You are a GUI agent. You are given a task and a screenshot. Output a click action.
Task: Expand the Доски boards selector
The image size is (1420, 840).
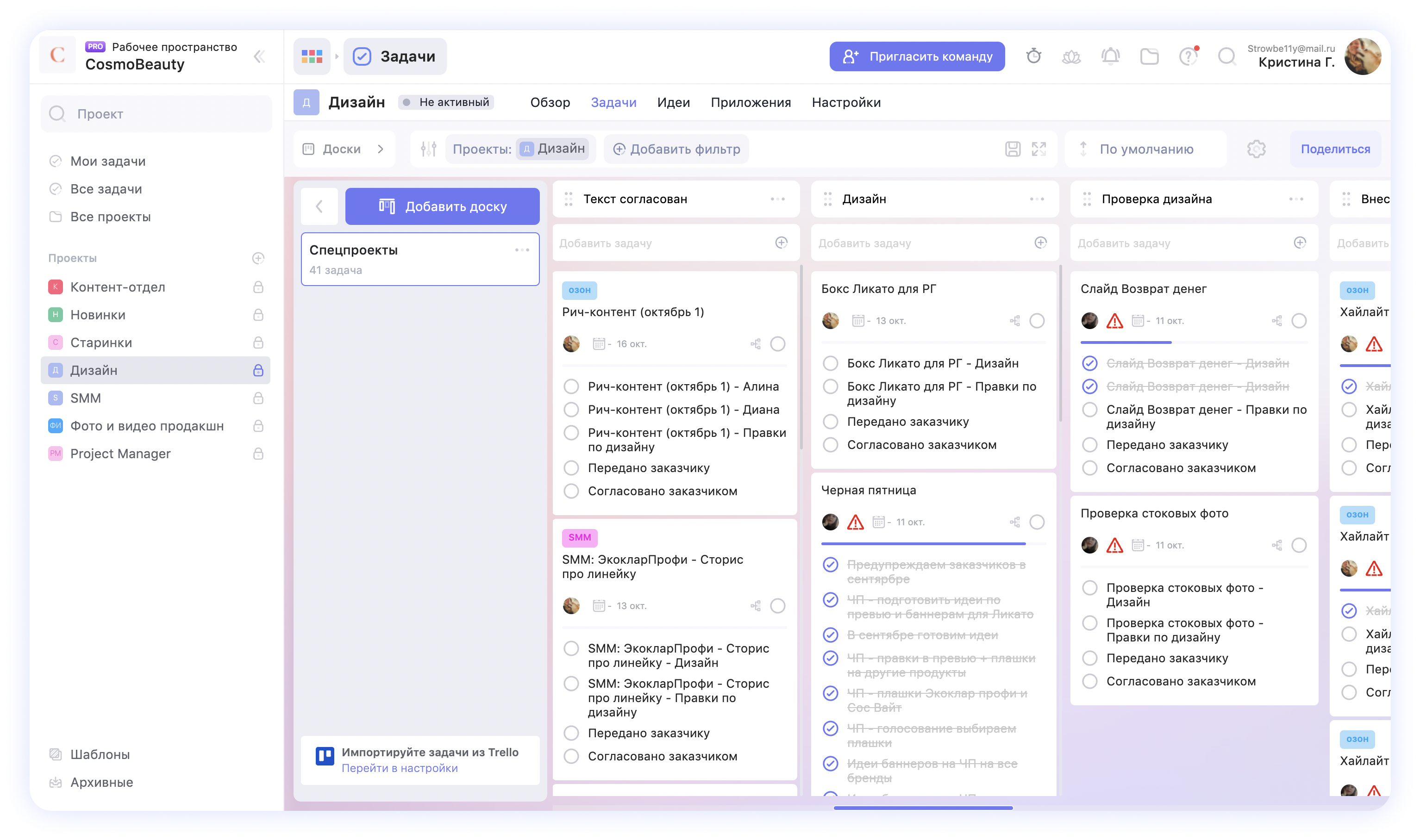[x=344, y=149]
